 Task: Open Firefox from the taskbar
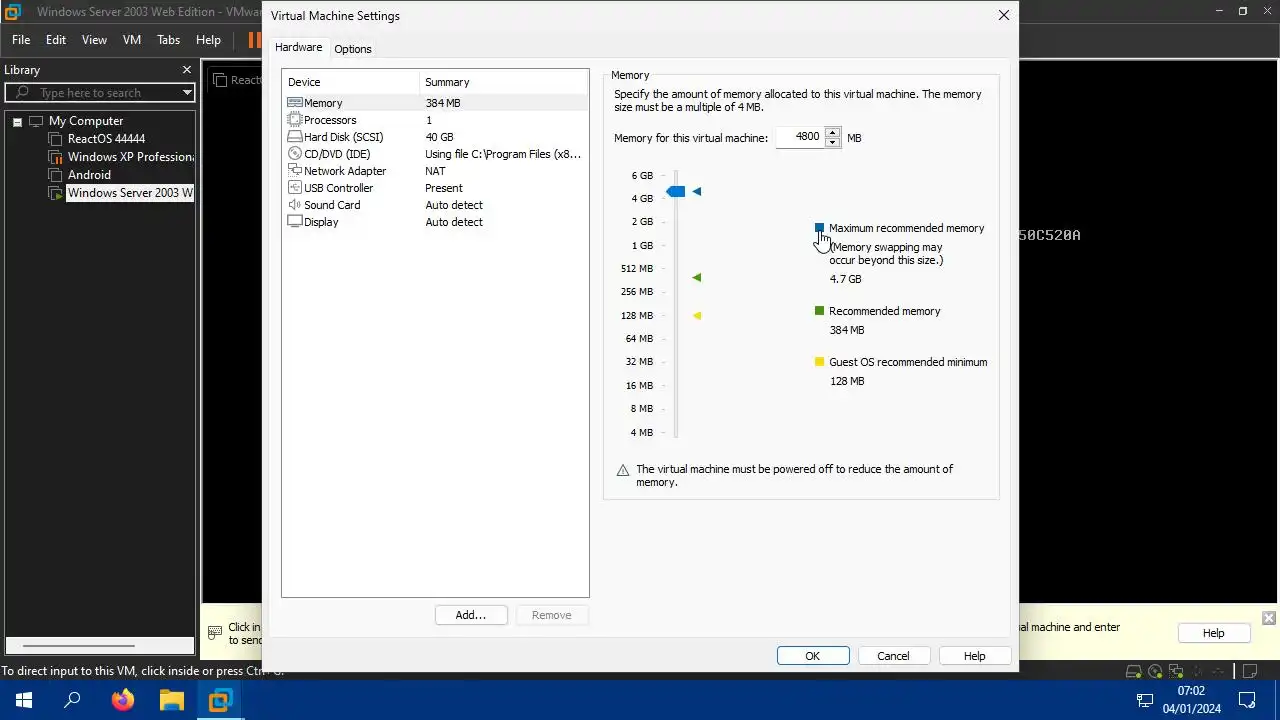pyautogui.click(x=123, y=700)
